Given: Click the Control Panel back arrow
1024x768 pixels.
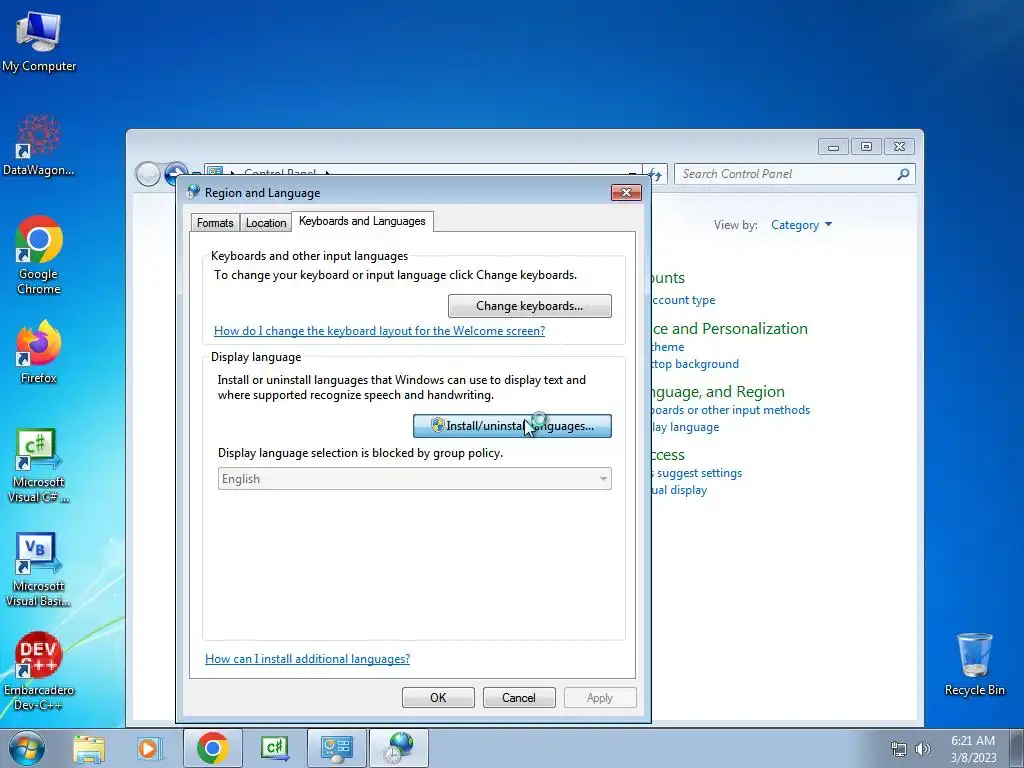Looking at the screenshot, I should [x=148, y=174].
